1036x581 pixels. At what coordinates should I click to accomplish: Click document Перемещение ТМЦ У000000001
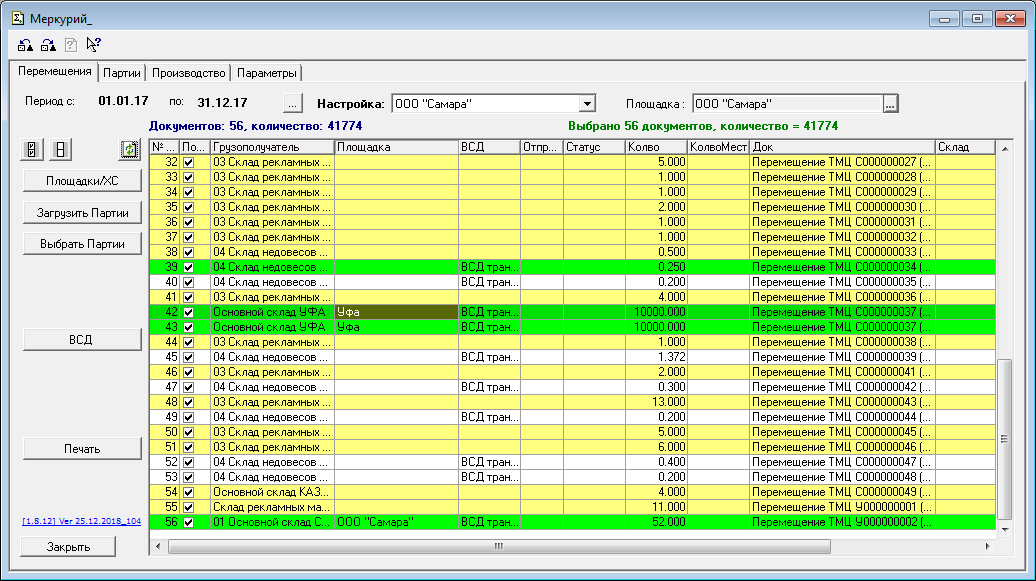pyautogui.click(x=842, y=508)
